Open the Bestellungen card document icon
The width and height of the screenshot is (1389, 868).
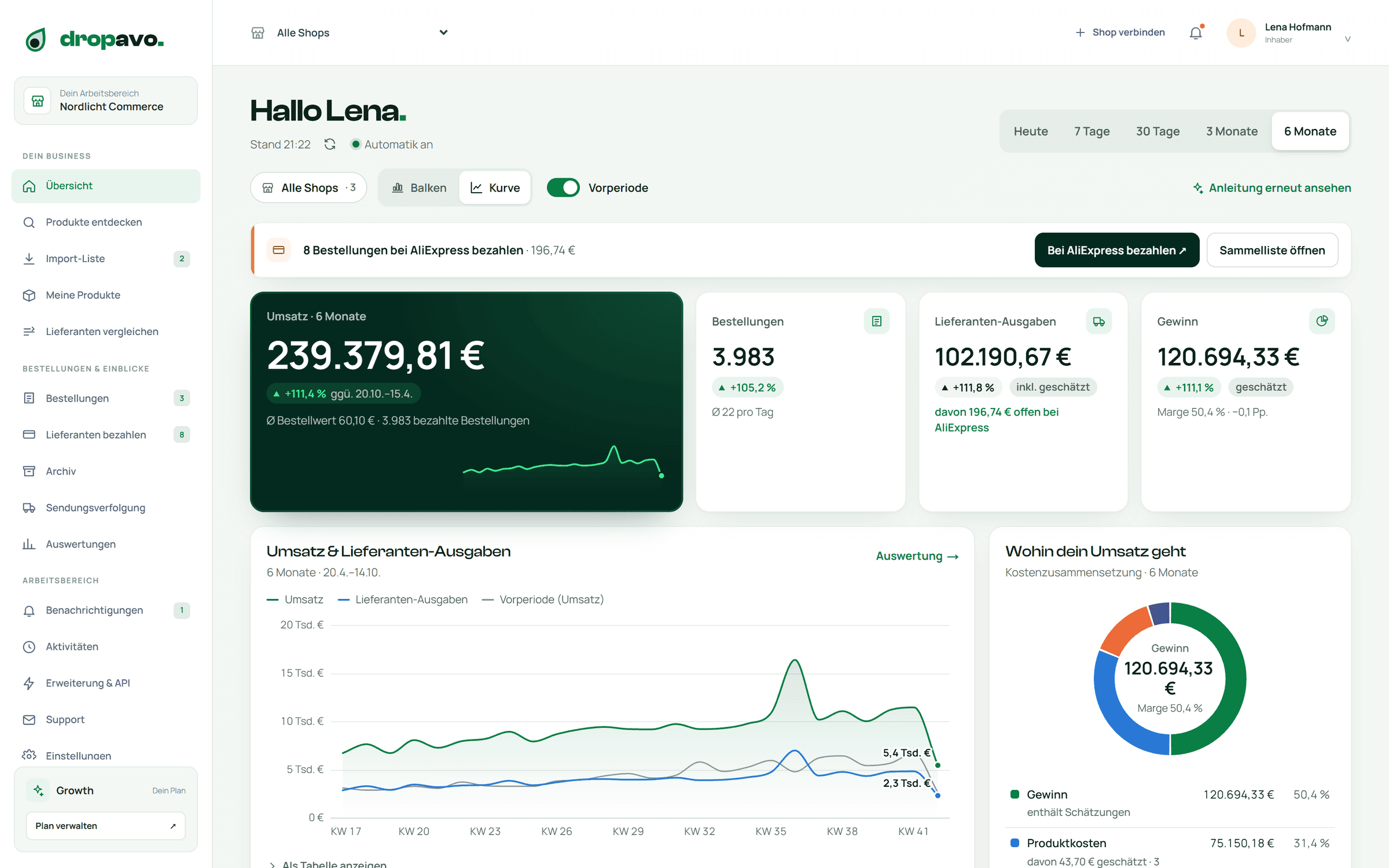[x=876, y=321]
